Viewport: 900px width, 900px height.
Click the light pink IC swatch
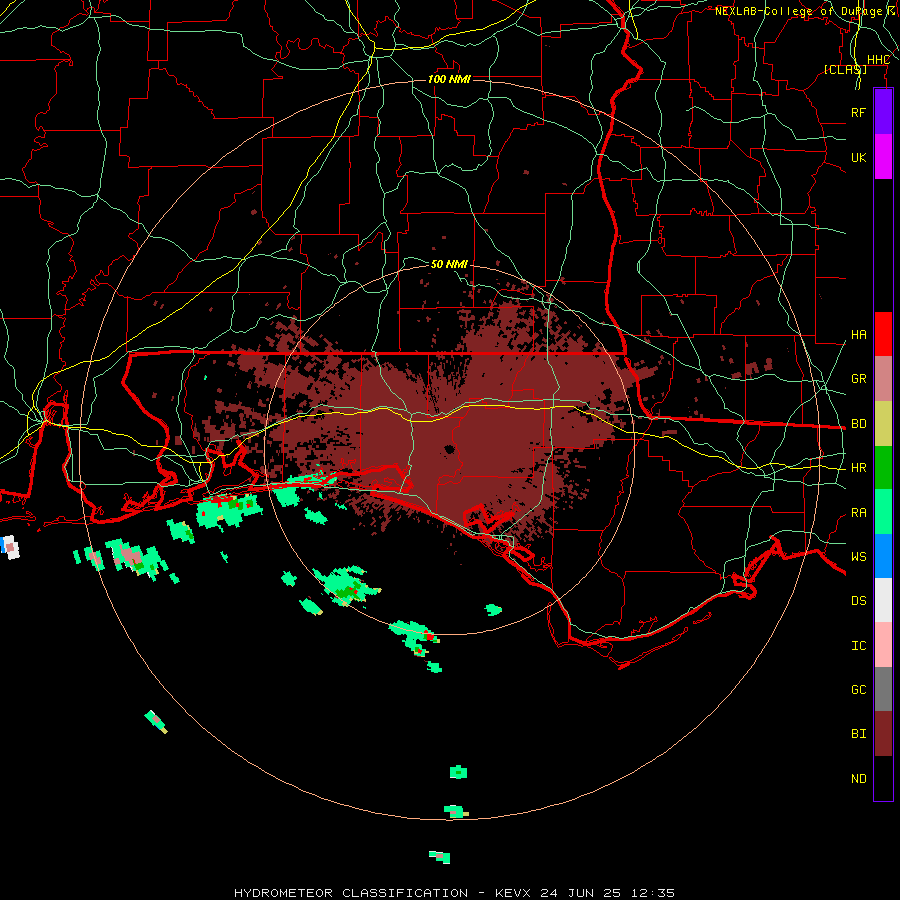click(x=883, y=645)
